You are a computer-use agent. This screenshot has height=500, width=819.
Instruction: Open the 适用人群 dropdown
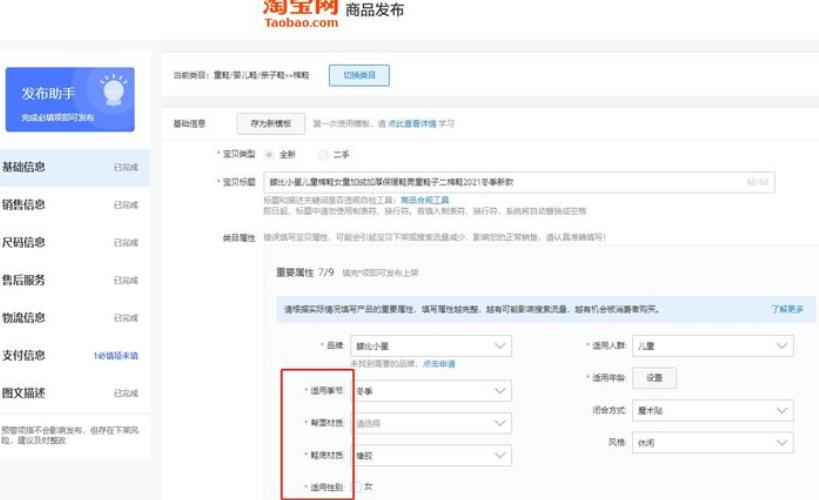pyautogui.click(x=714, y=346)
